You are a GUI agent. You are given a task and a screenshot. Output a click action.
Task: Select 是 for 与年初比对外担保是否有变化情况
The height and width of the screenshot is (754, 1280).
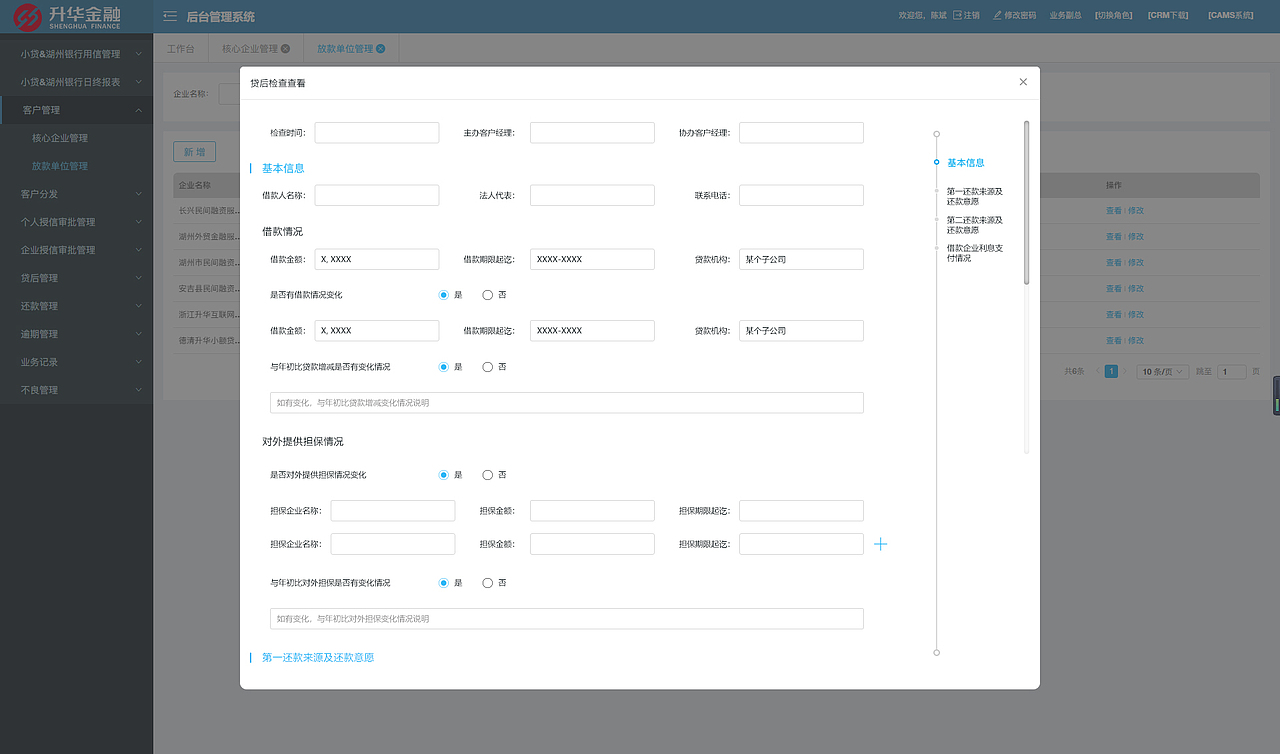click(444, 583)
